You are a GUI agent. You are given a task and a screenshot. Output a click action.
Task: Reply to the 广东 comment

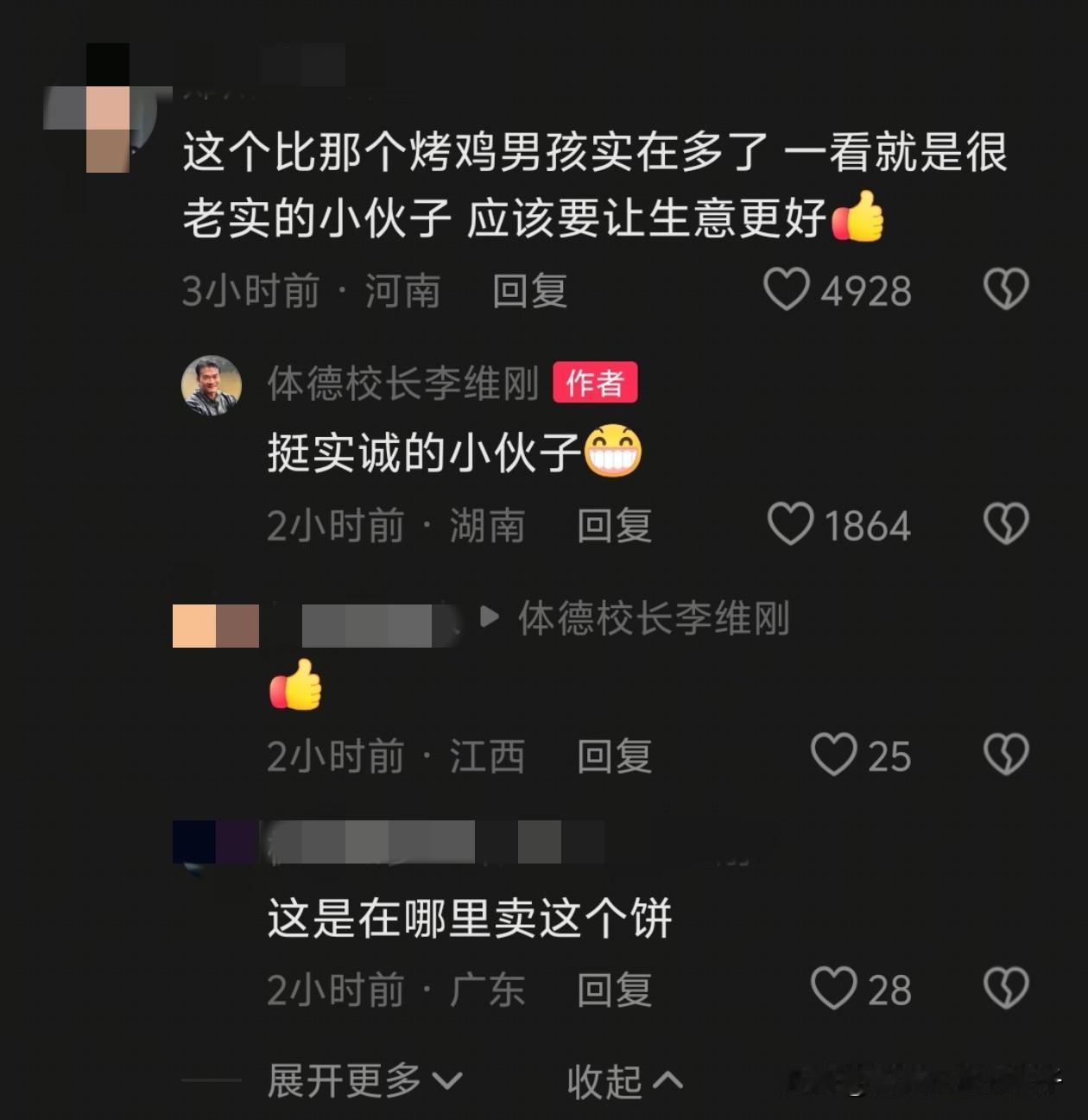[x=614, y=990]
